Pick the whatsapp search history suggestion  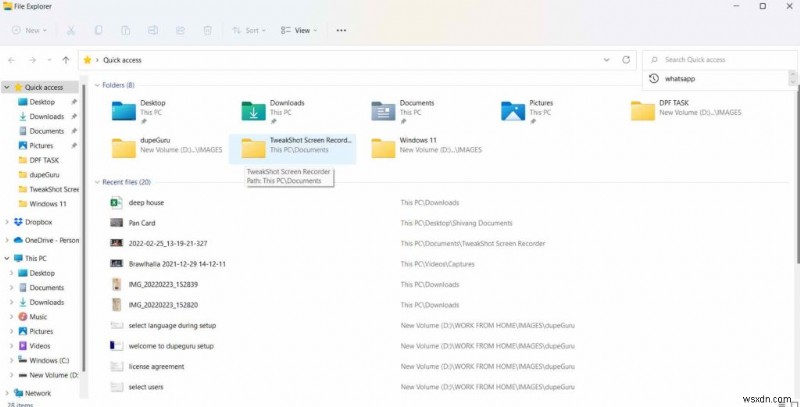pyautogui.click(x=716, y=79)
